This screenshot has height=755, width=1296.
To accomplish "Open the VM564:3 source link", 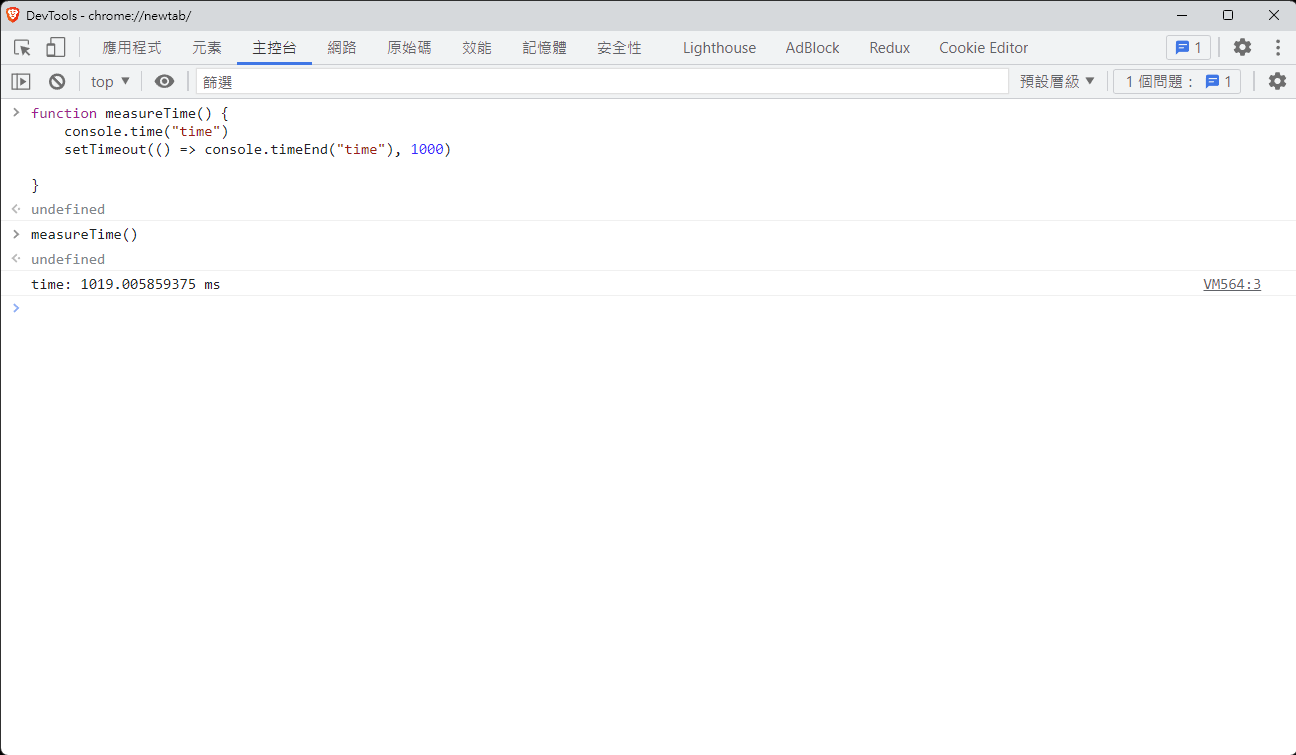I will (1231, 284).
